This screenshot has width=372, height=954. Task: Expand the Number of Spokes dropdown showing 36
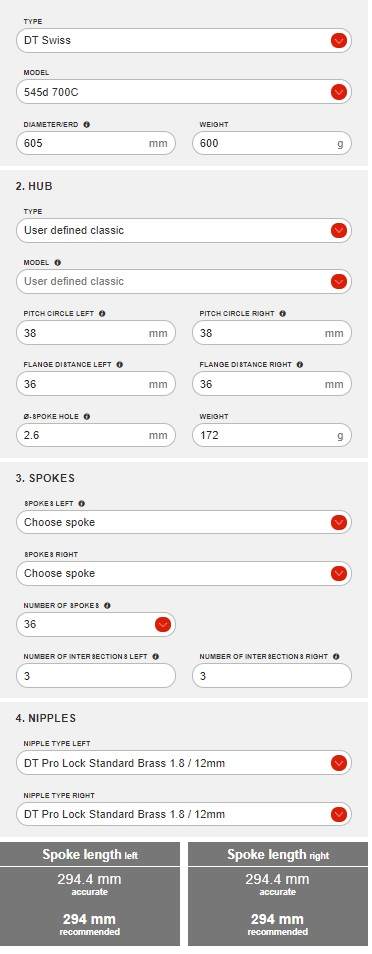(x=96, y=625)
